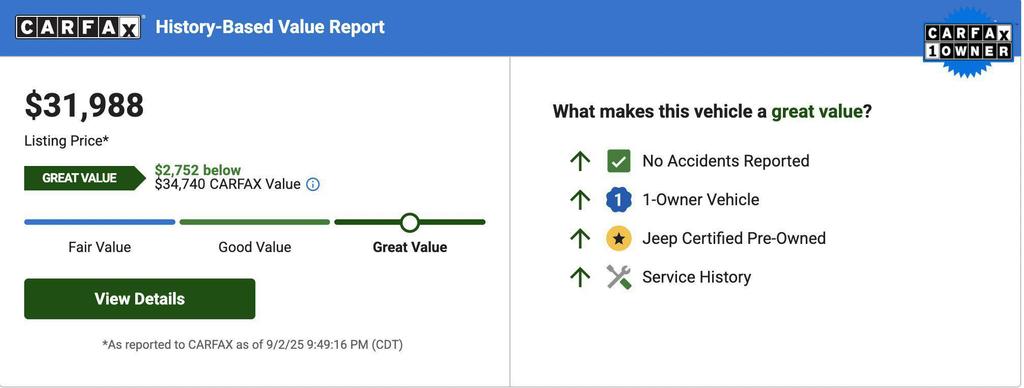Click the up arrow beside Jeep Certified Pre-Owned
This screenshot has height=388, width=1024.
580,238
